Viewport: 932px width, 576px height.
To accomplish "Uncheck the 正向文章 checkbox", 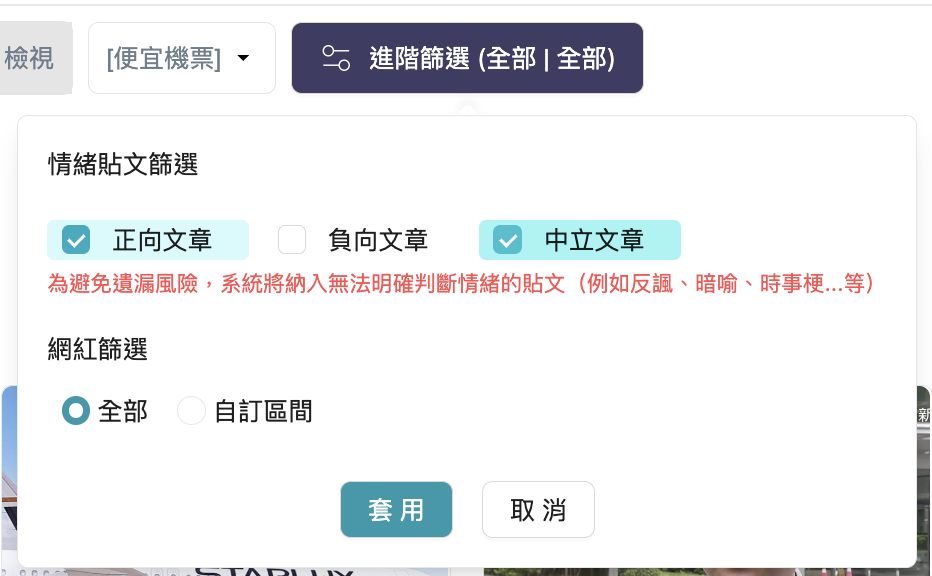I will pos(76,240).
